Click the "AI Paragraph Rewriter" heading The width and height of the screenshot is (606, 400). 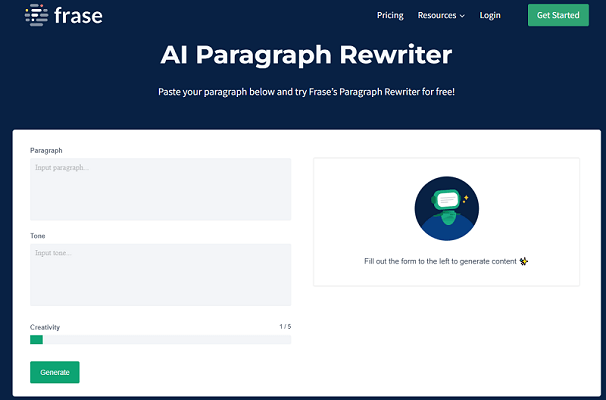tap(306, 54)
